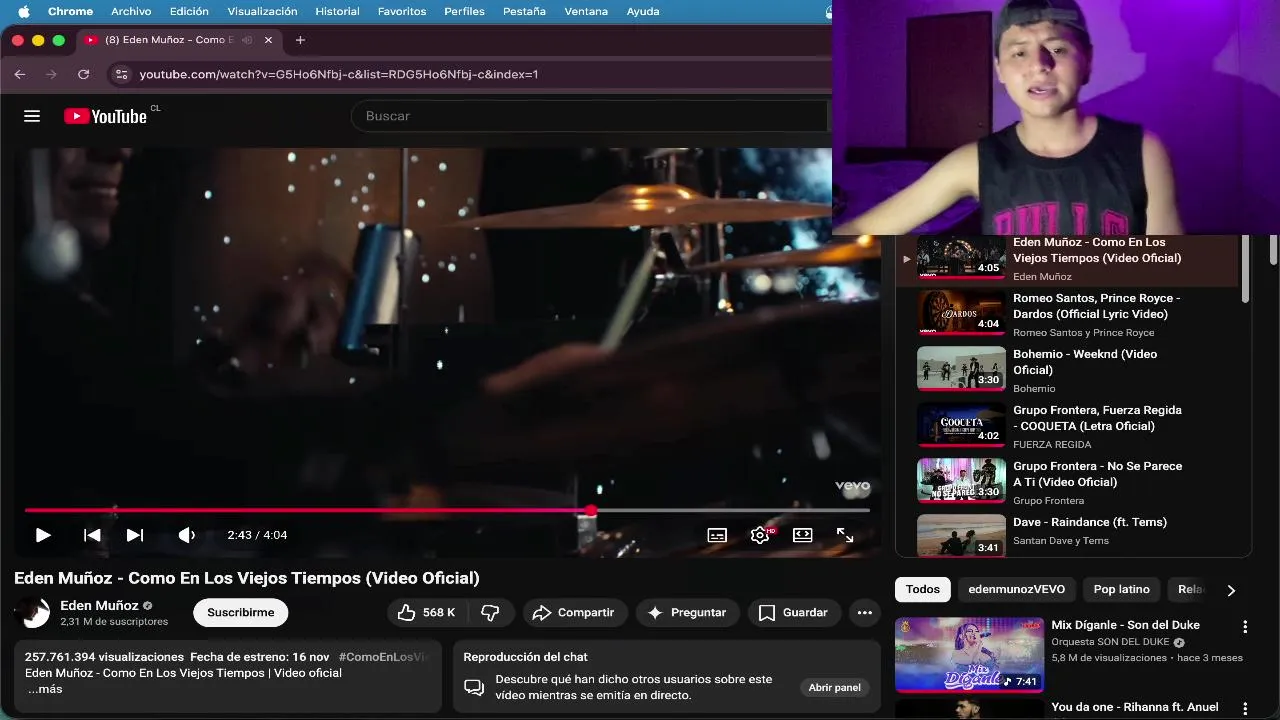Go forward in Chrome
Screen dimensions: 1280x720
[x=51, y=74]
